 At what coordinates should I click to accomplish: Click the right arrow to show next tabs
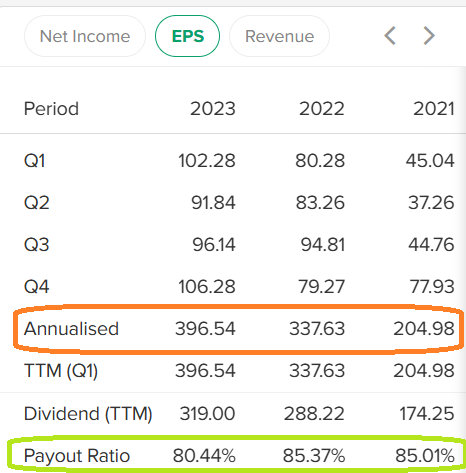coord(429,36)
